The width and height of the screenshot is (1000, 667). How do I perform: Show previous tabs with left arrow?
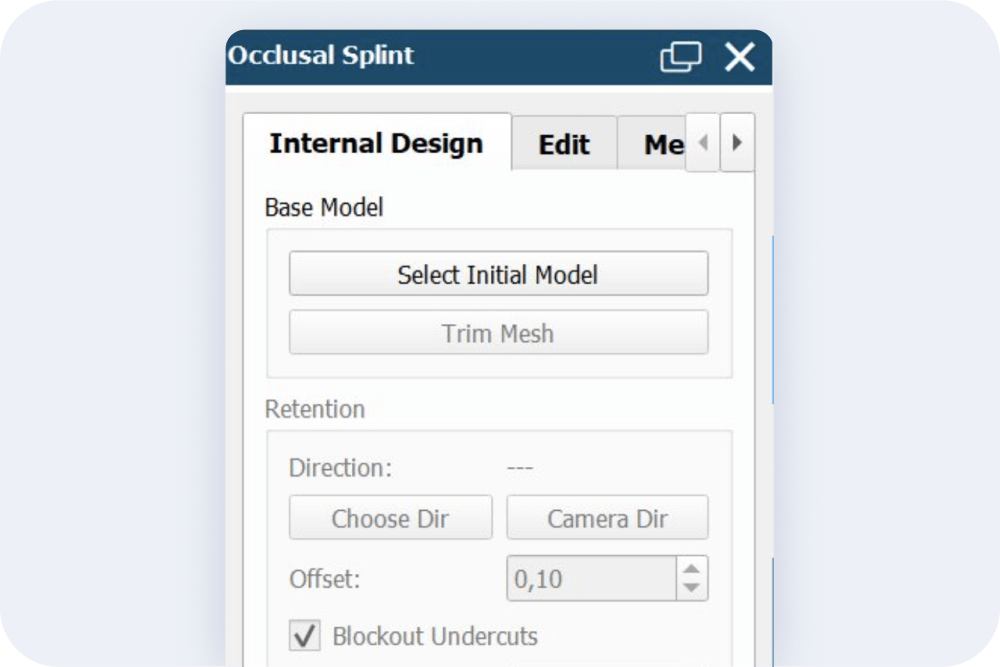point(703,142)
